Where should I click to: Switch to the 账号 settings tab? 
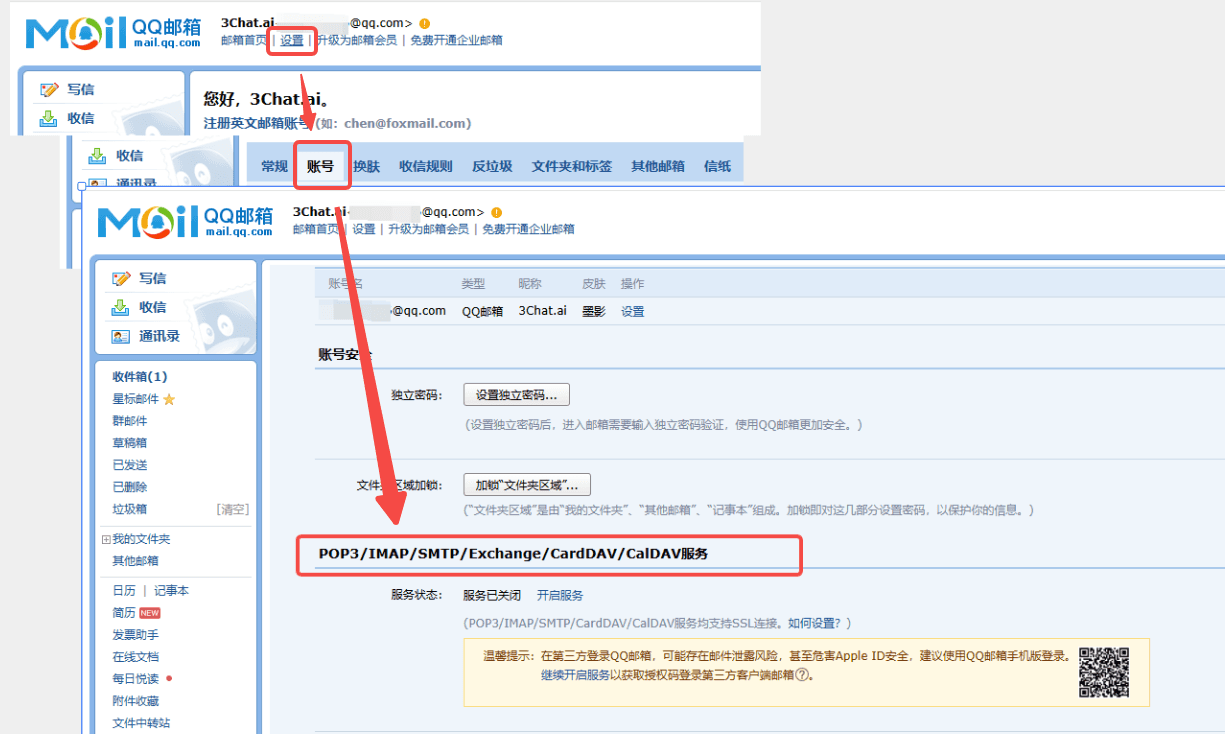tap(320, 166)
